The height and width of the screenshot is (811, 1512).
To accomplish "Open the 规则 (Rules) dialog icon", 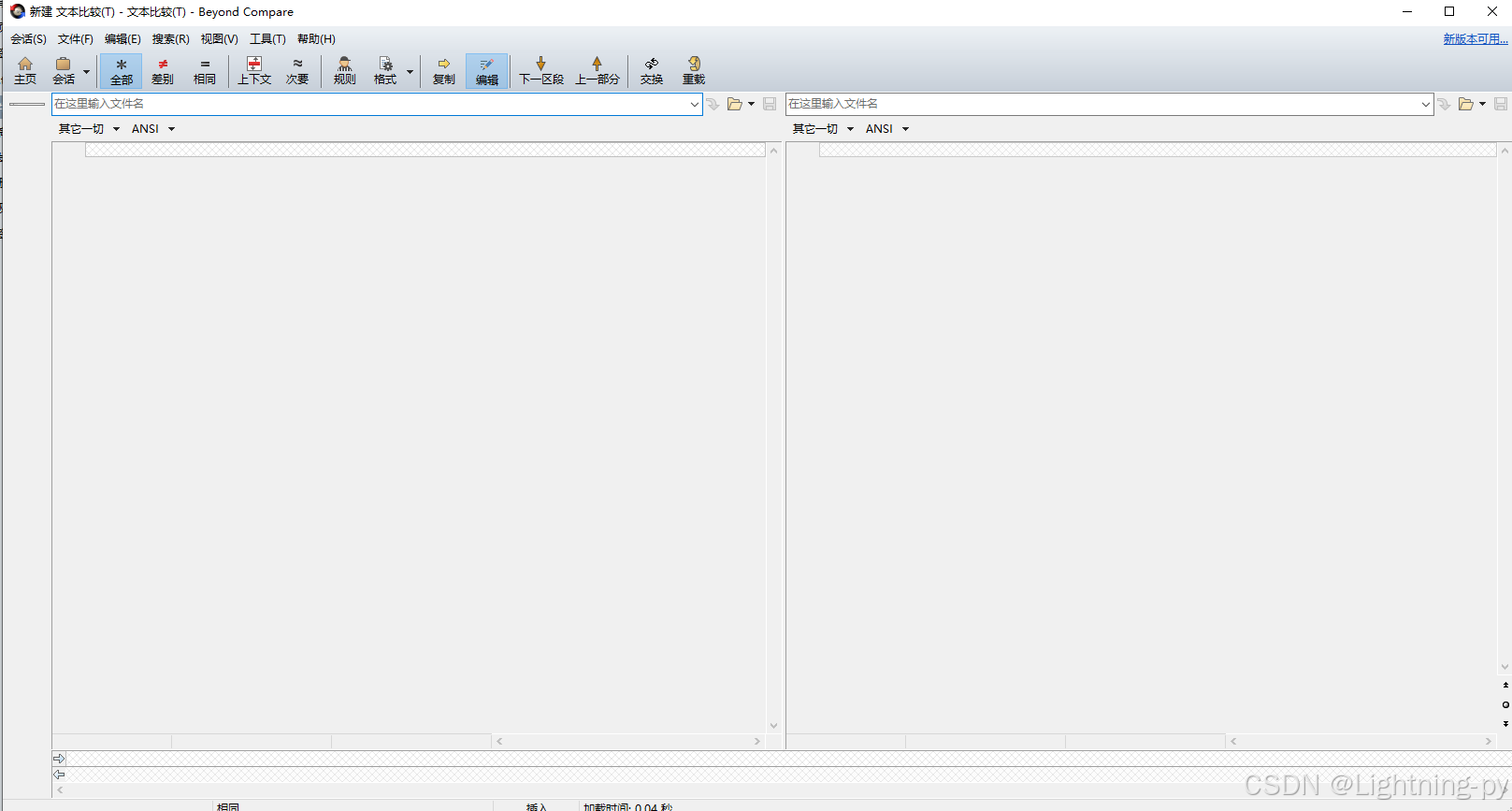I will (x=345, y=71).
